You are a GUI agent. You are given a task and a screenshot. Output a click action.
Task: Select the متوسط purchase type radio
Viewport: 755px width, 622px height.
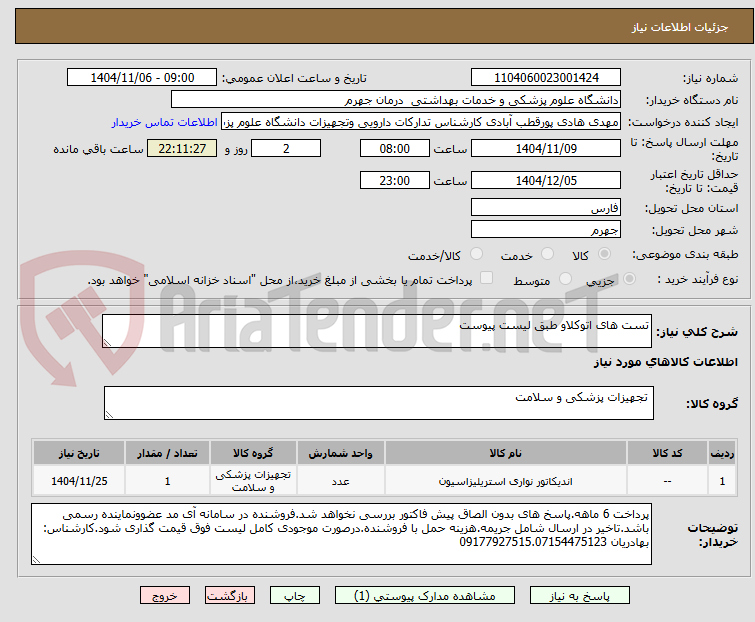pos(565,279)
